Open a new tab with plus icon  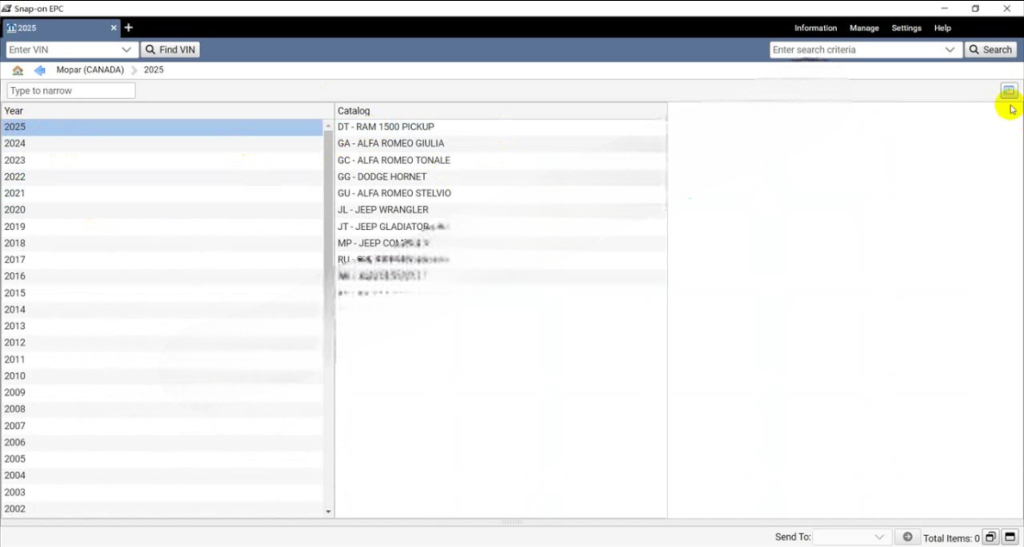(x=128, y=27)
